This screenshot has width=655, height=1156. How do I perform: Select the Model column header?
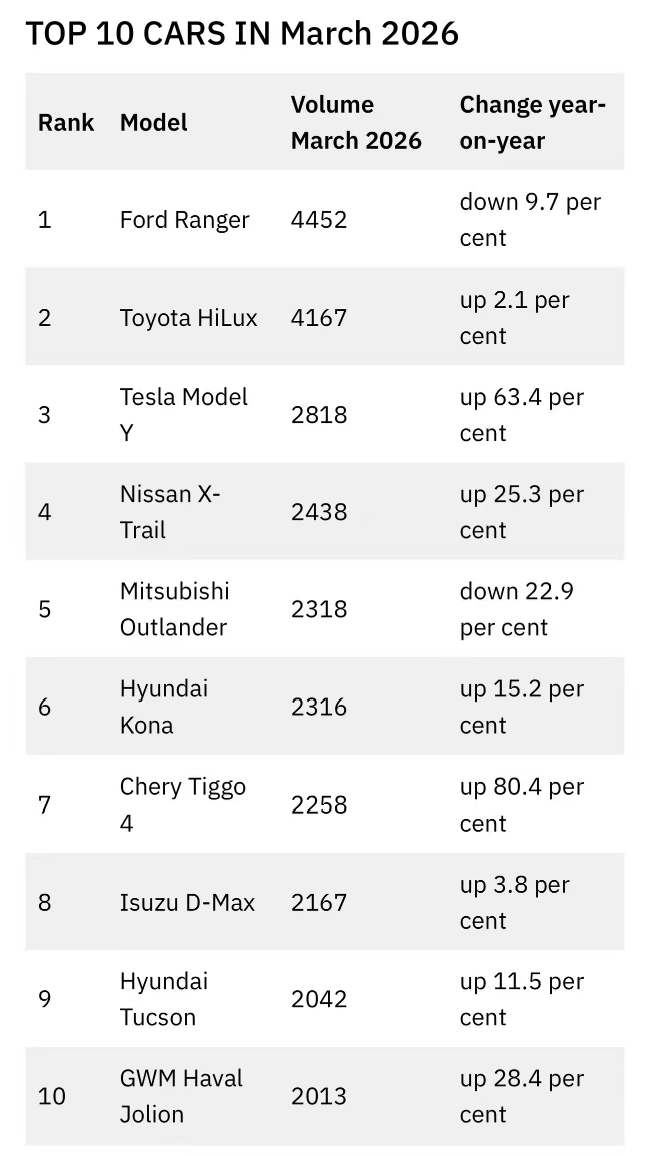[x=154, y=123]
